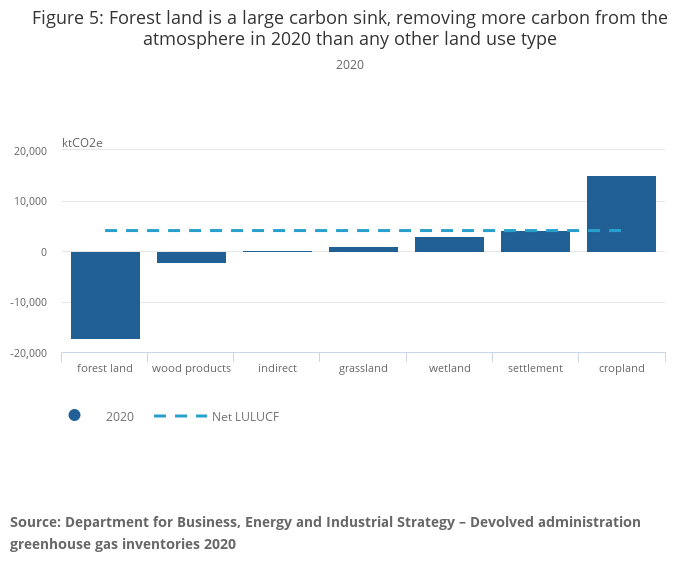Image resolution: width=700 pixels, height=574 pixels.
Task: Click the forest land axis label
Action: pos(105,368)
